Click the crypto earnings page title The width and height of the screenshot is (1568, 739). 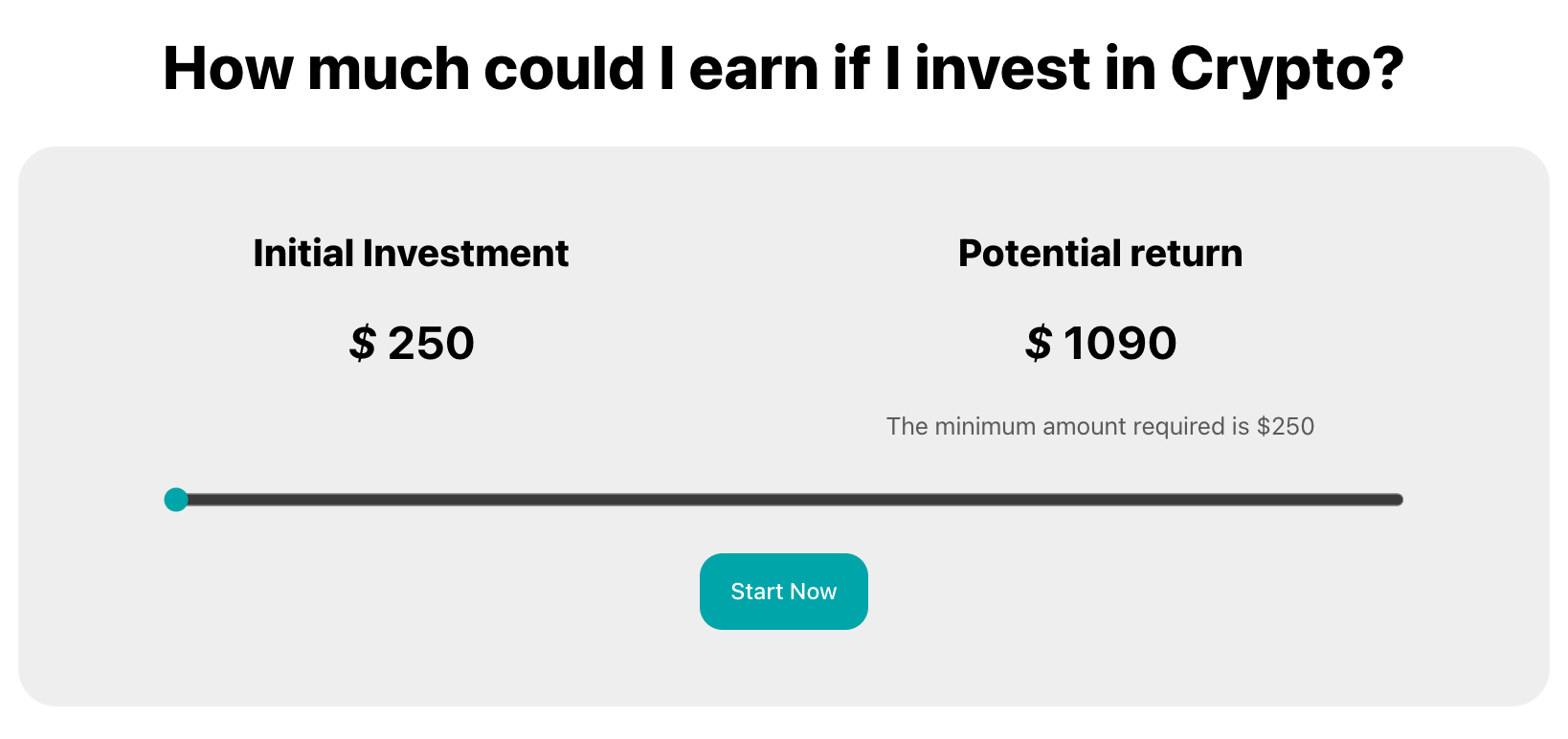[783, 69]
